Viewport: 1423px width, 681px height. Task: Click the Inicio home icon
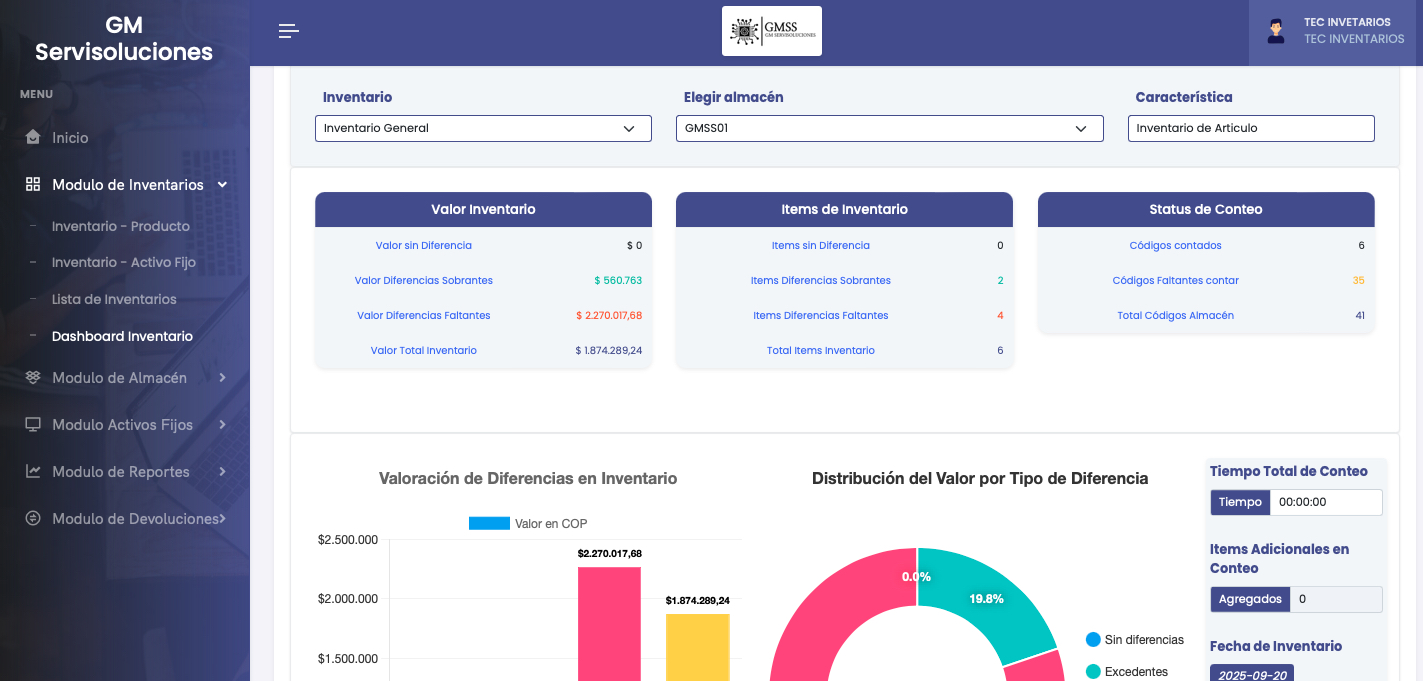[33, 138]
